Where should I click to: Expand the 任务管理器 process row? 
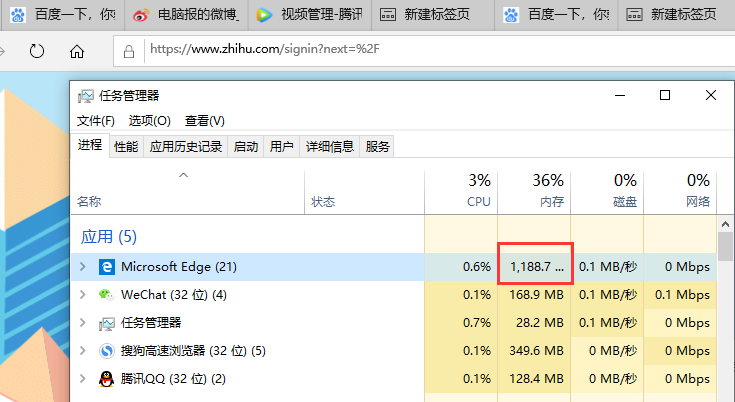point(83,323)
